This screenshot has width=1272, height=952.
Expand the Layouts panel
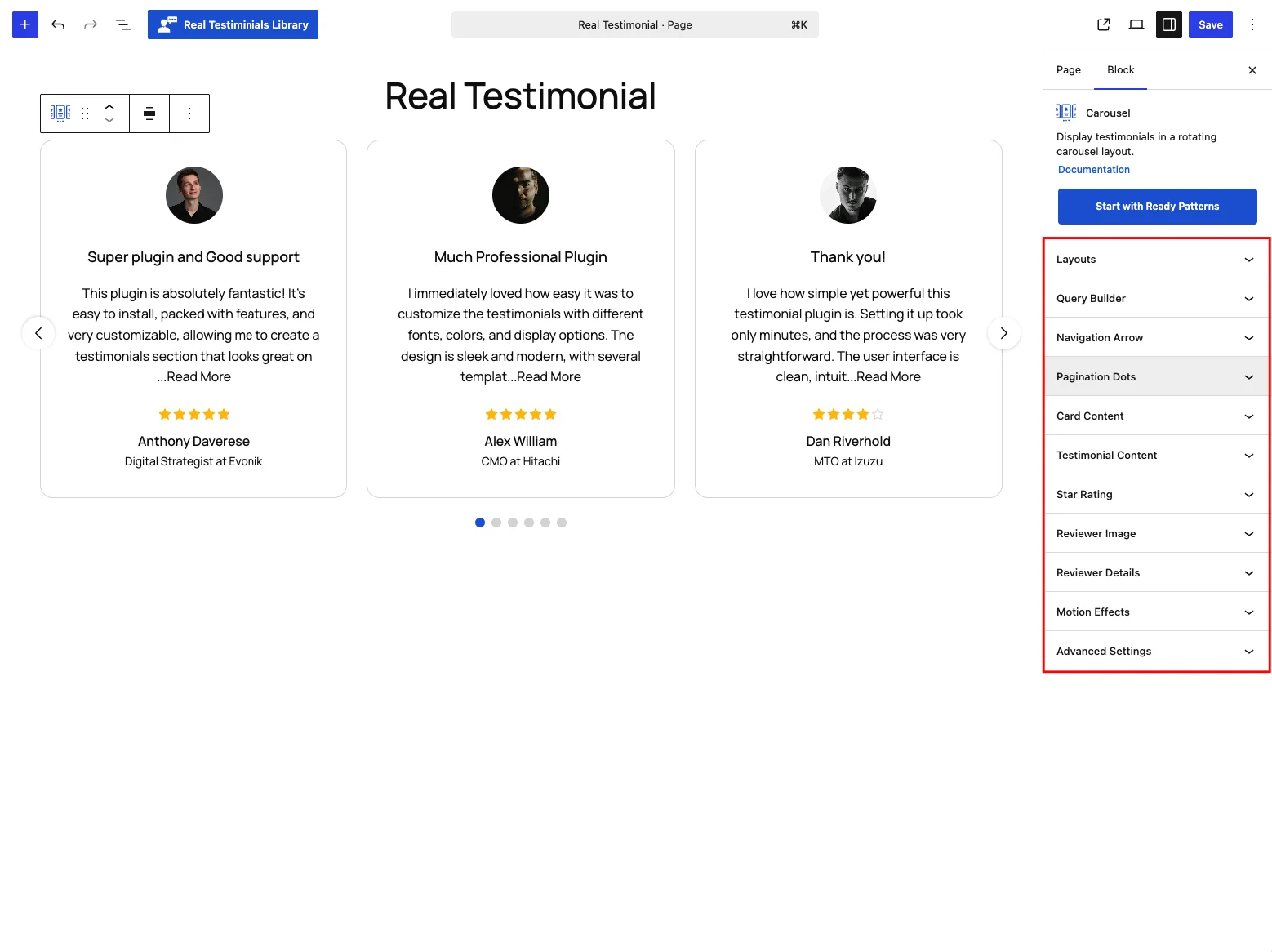coord(1157,260)
